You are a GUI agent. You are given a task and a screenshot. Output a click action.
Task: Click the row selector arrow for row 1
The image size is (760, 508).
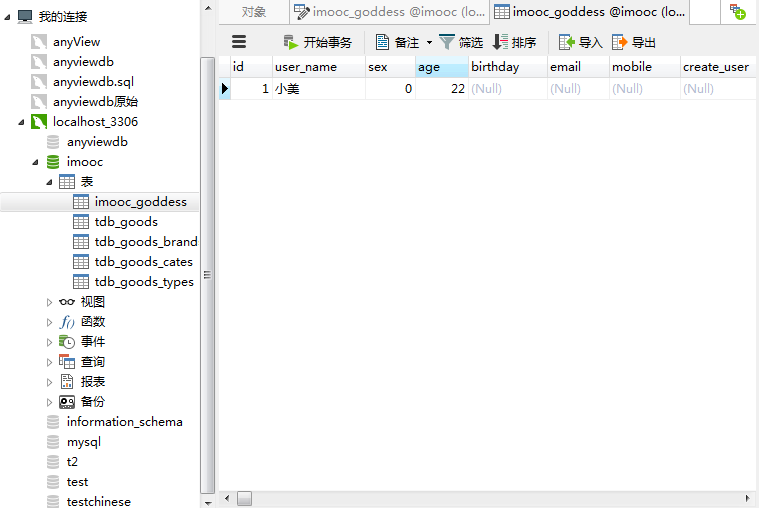[x=225, y=89]
